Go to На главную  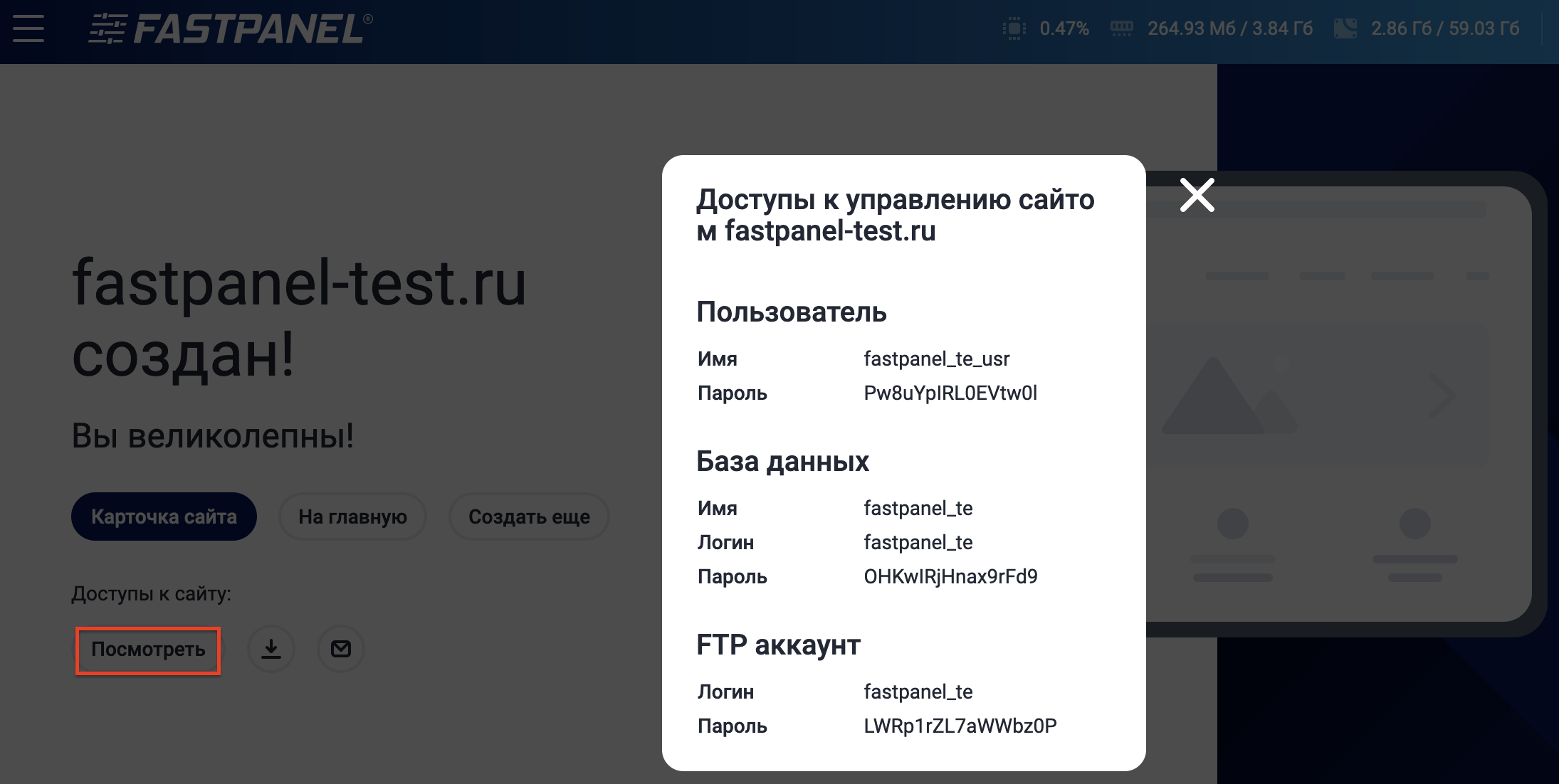352,517
